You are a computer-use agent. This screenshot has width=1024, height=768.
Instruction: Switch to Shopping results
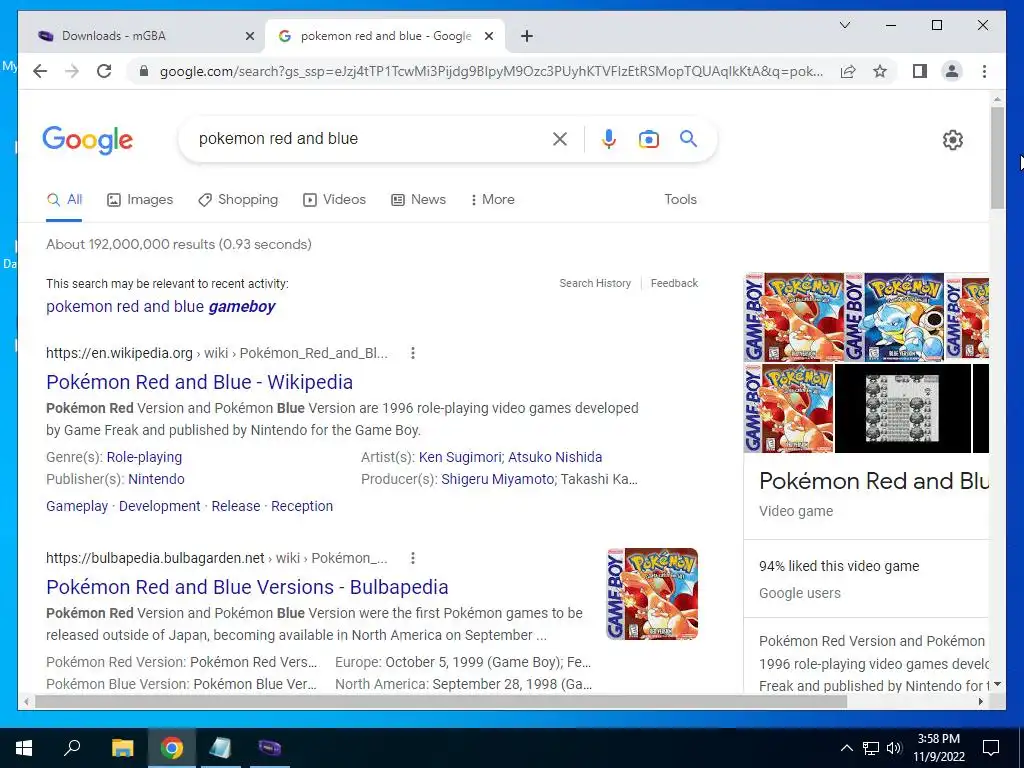click(238, 200)
